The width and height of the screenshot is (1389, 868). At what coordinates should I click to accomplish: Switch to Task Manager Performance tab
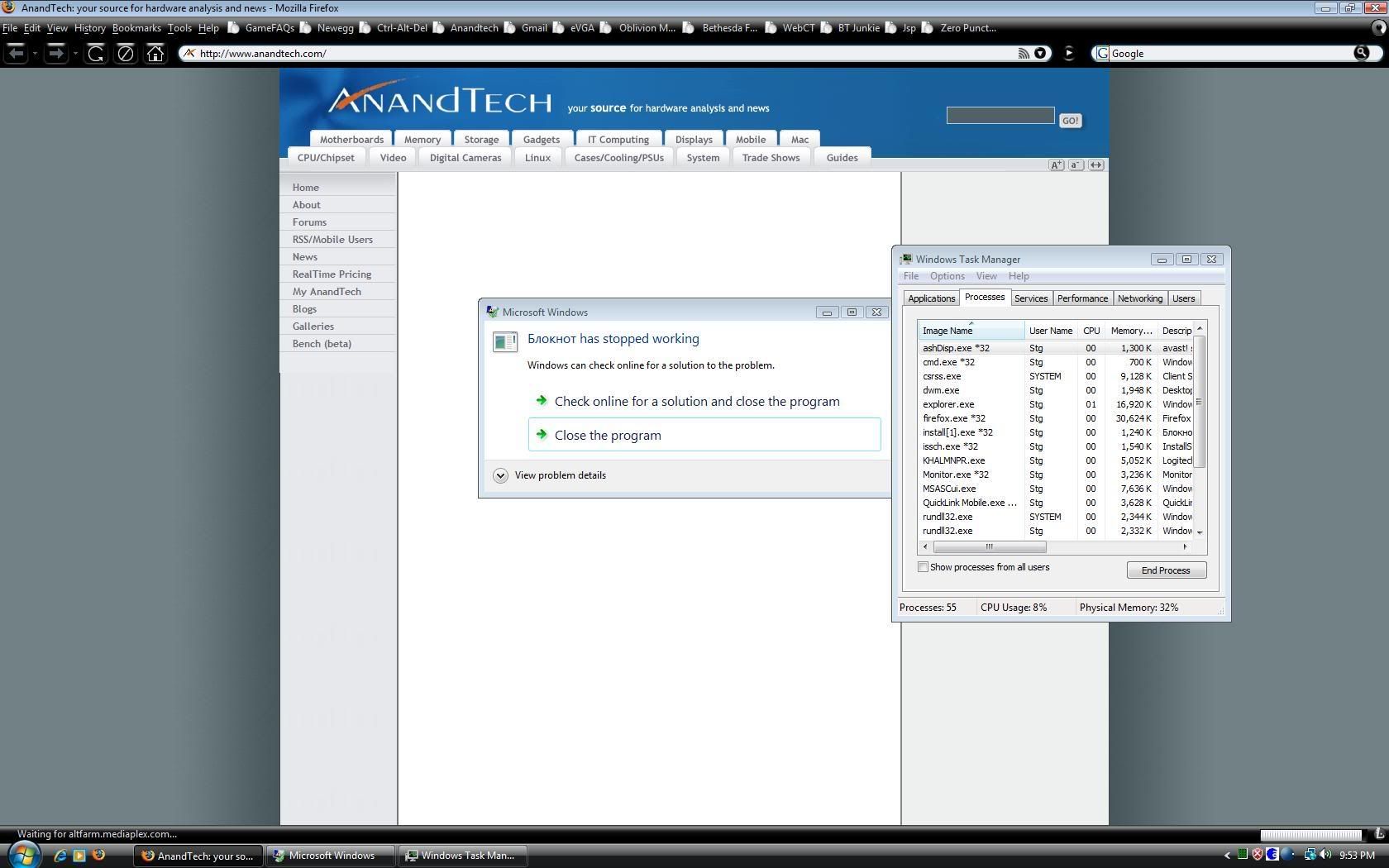point(1081,298)
